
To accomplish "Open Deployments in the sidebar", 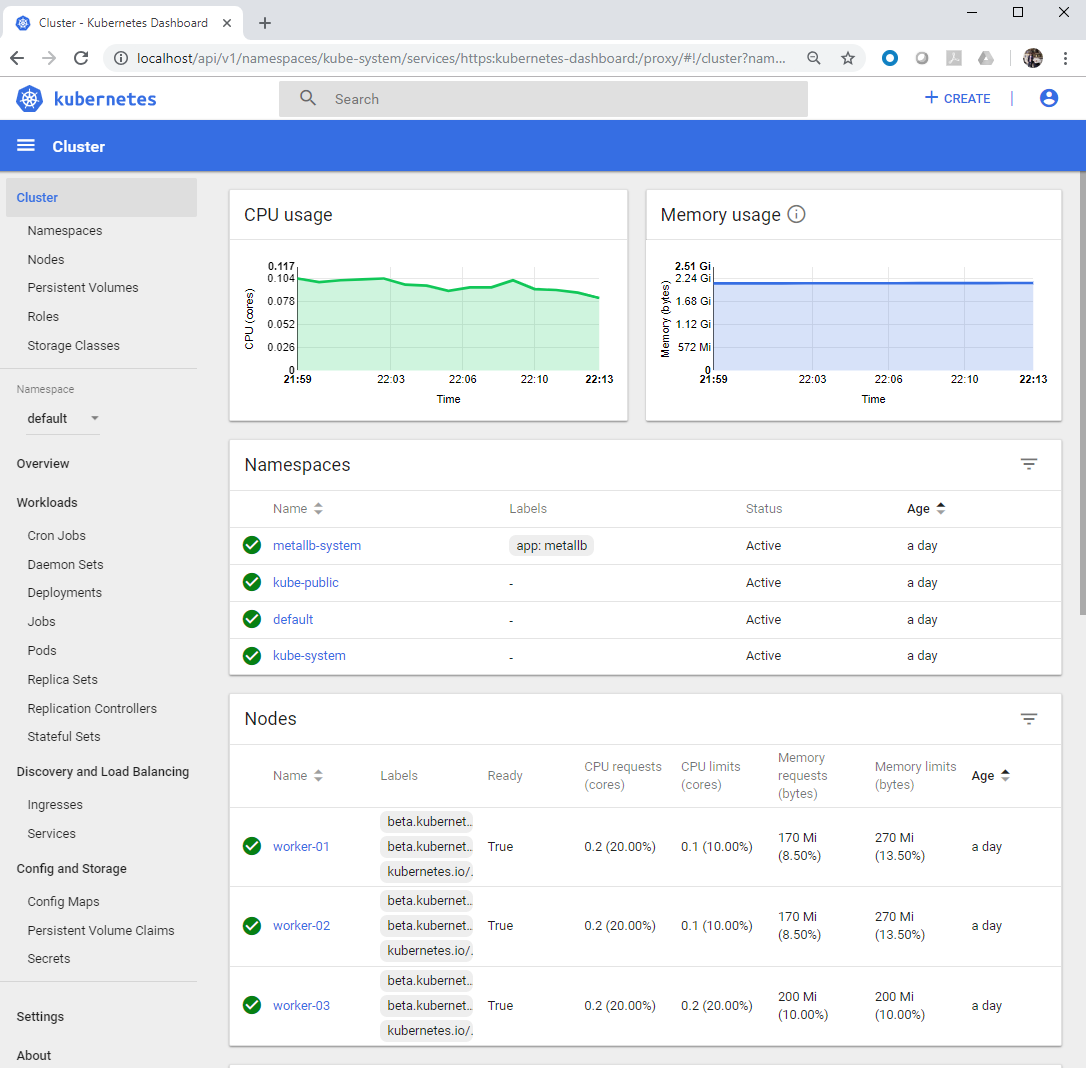I will coord(64,593).
